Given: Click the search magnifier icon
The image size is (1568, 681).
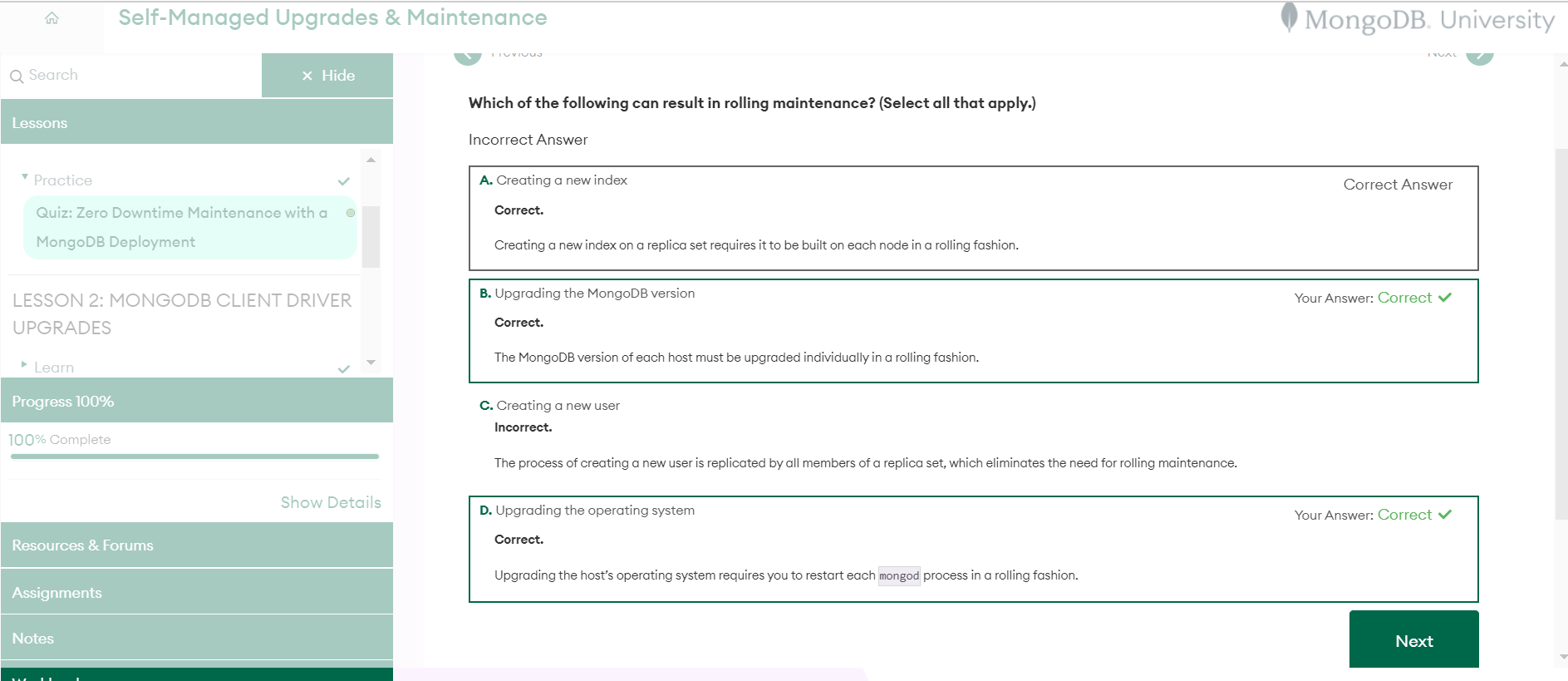Looking at the screenshot, I should pyautogui.click(x=17, y=76).
